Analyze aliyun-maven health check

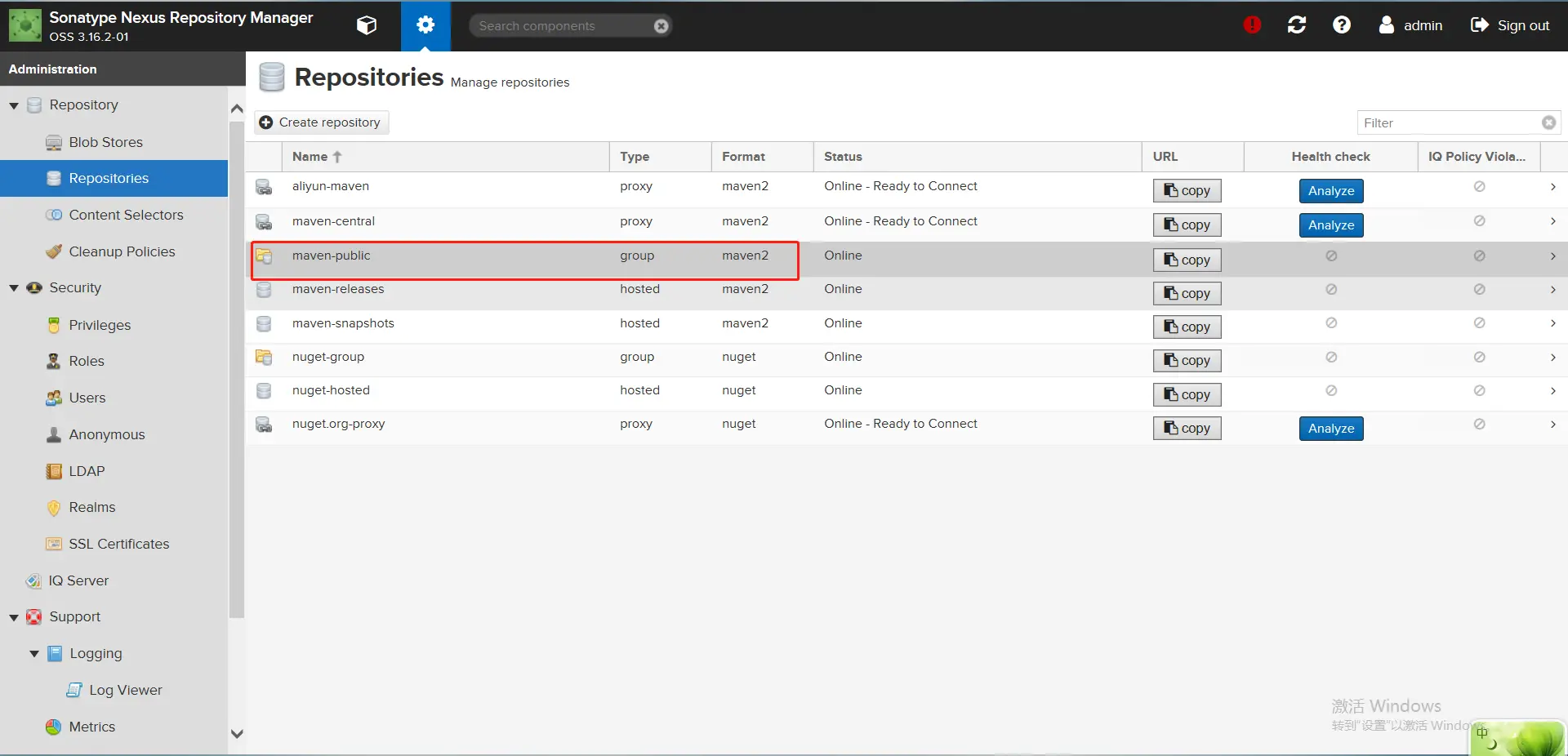[1331, 190]
